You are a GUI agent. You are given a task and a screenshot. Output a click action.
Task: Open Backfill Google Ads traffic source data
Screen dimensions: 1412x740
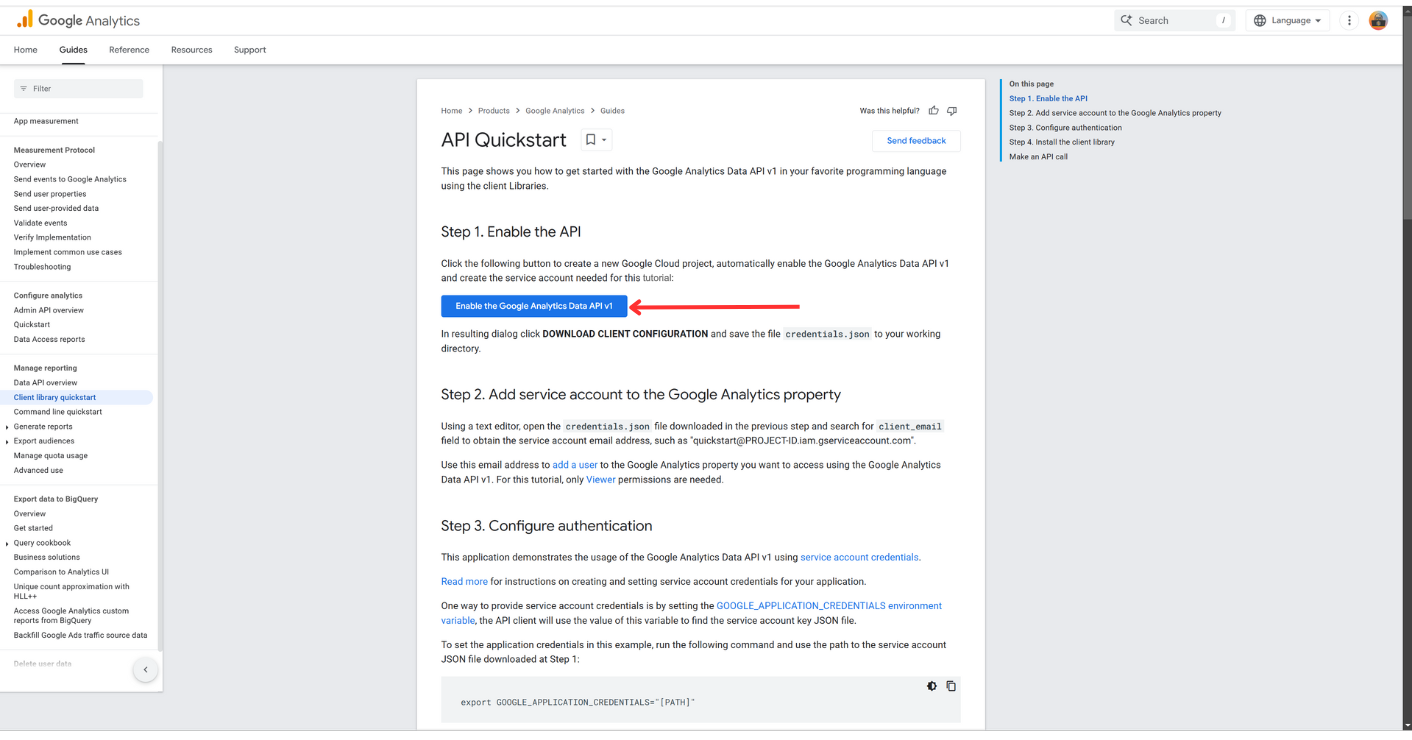click(x=80, y=636)
